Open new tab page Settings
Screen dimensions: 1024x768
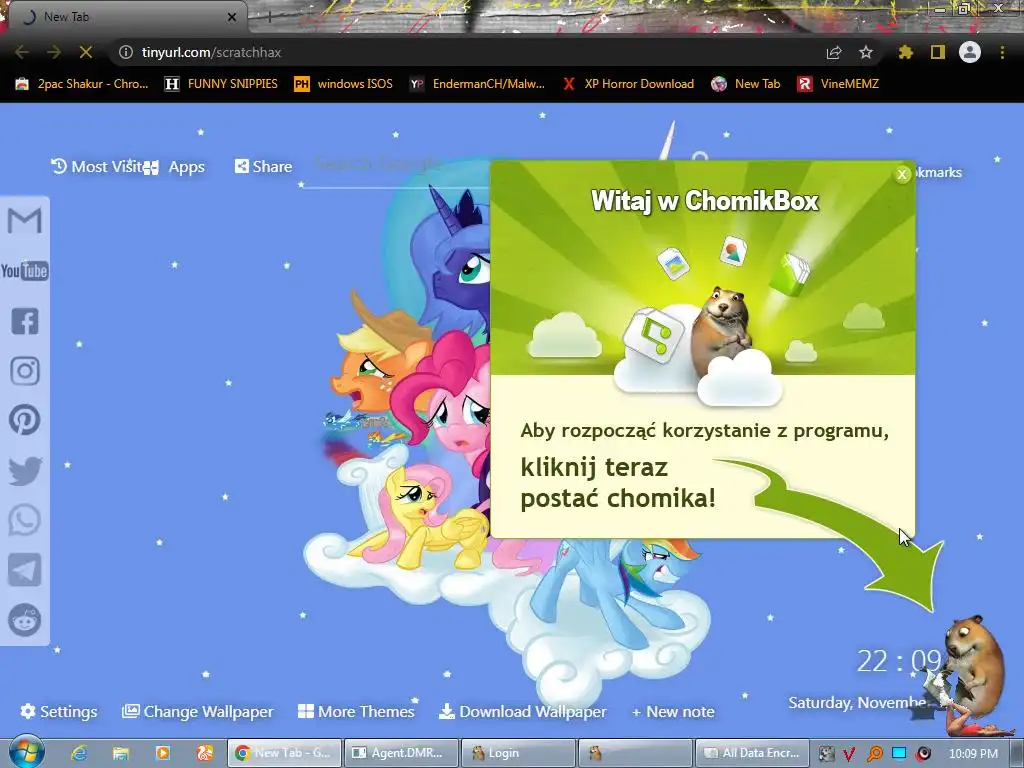(59, 711)
